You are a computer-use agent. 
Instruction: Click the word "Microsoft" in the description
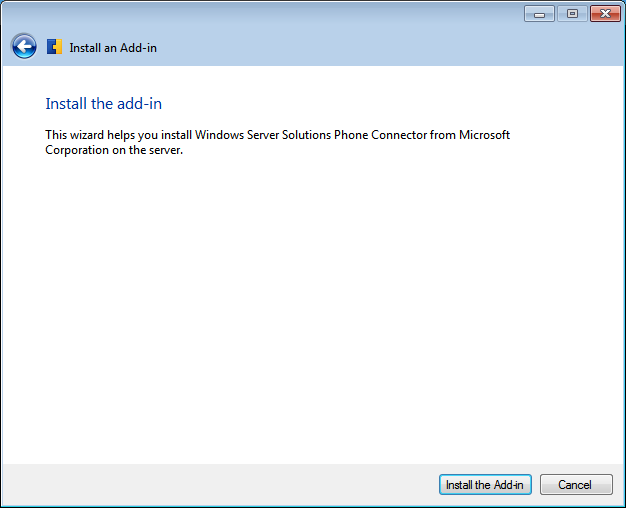click(x=484, y=135)
